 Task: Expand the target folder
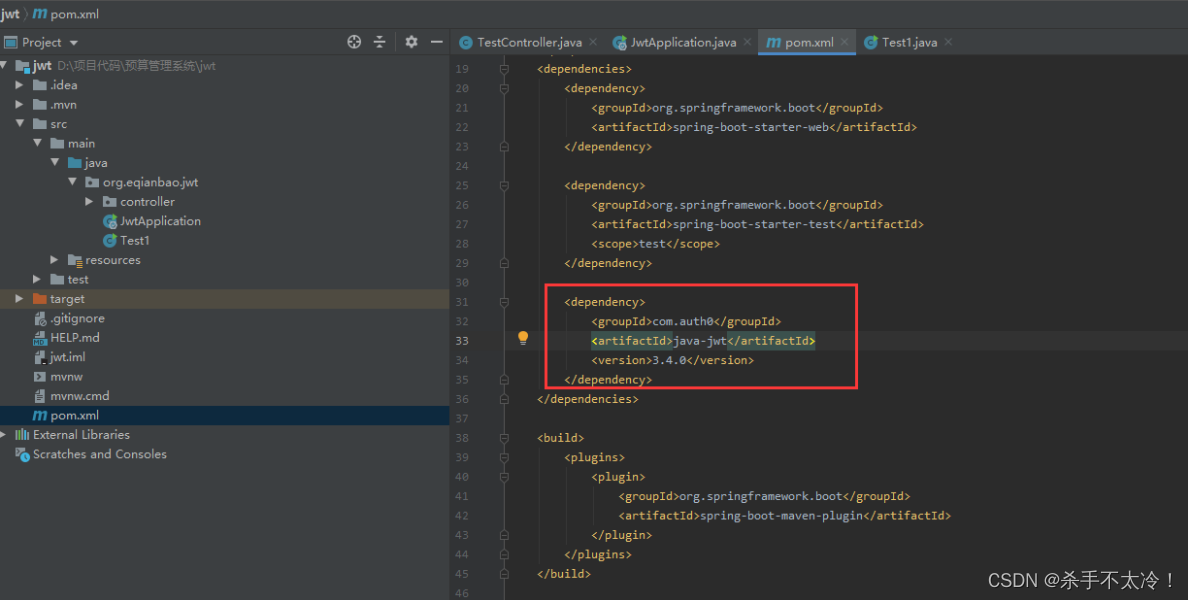(x=19, y=299)
